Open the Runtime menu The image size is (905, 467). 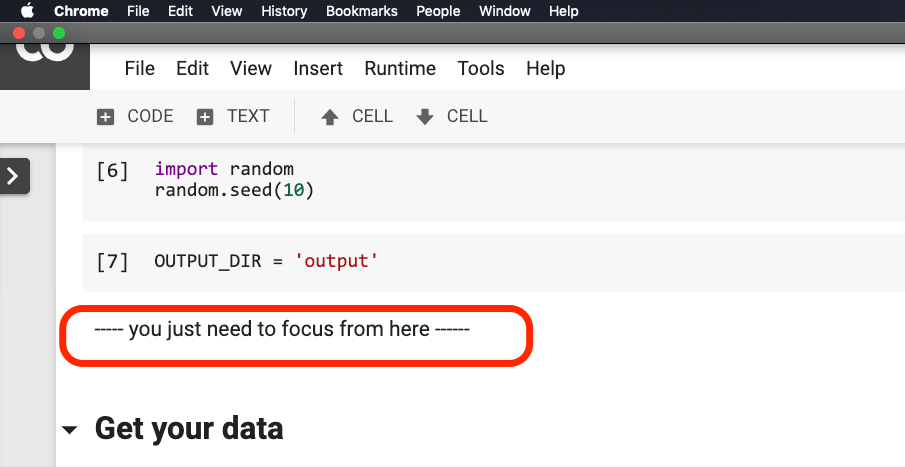click(x=400, y=68)
